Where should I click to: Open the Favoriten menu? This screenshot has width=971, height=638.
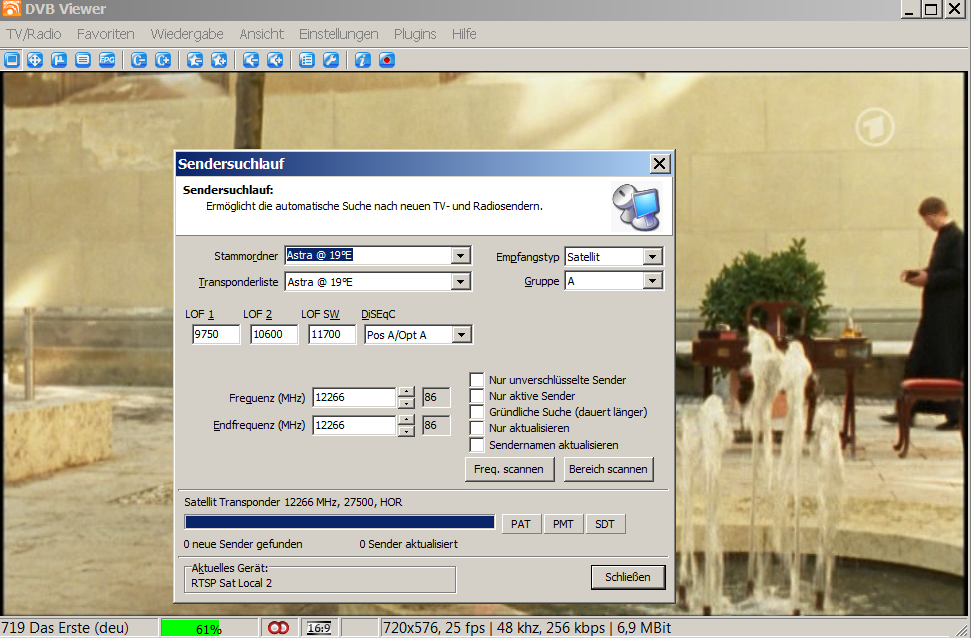(105, 34)
